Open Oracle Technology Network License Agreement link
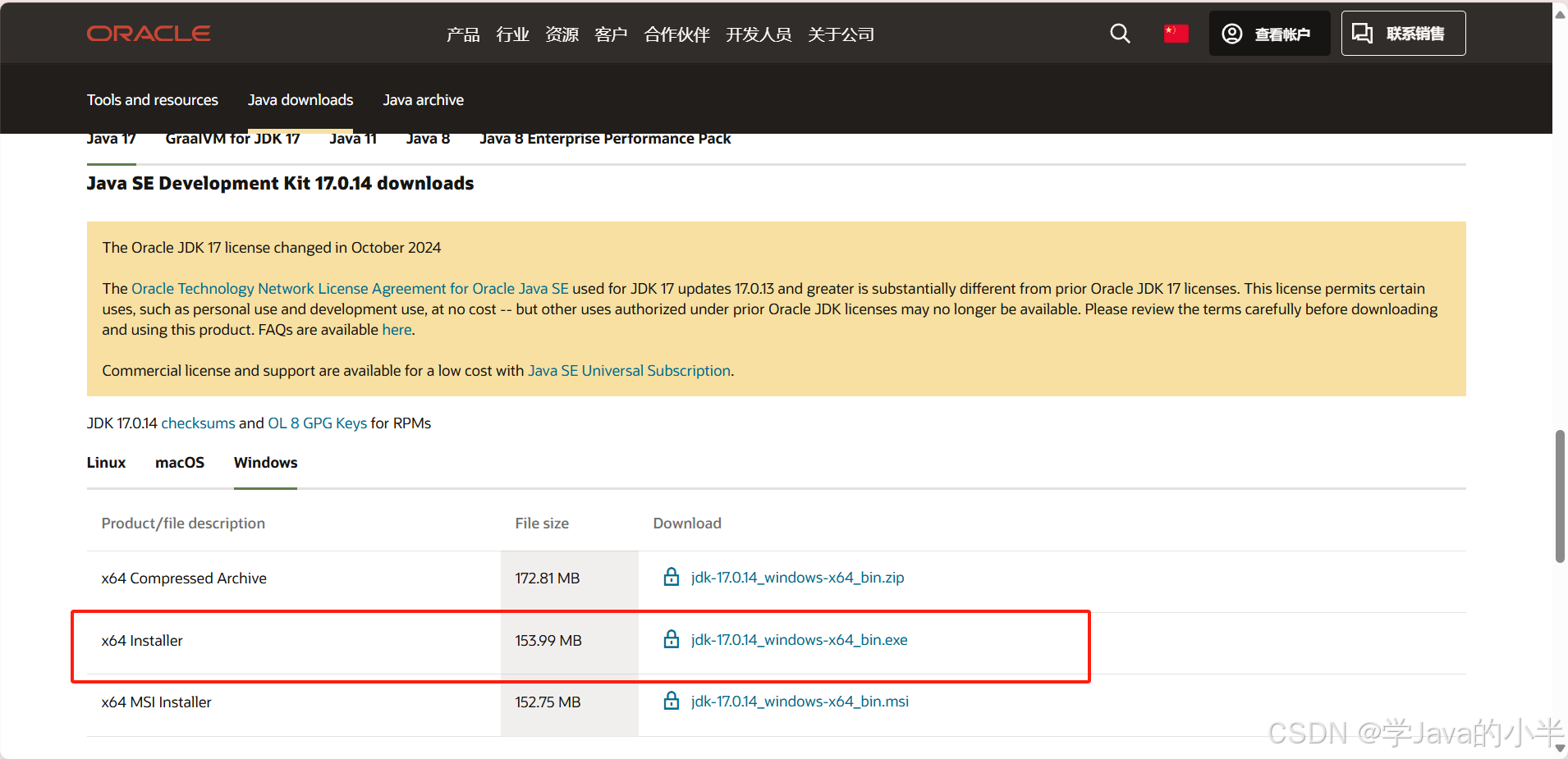 (x=350, y=289)
